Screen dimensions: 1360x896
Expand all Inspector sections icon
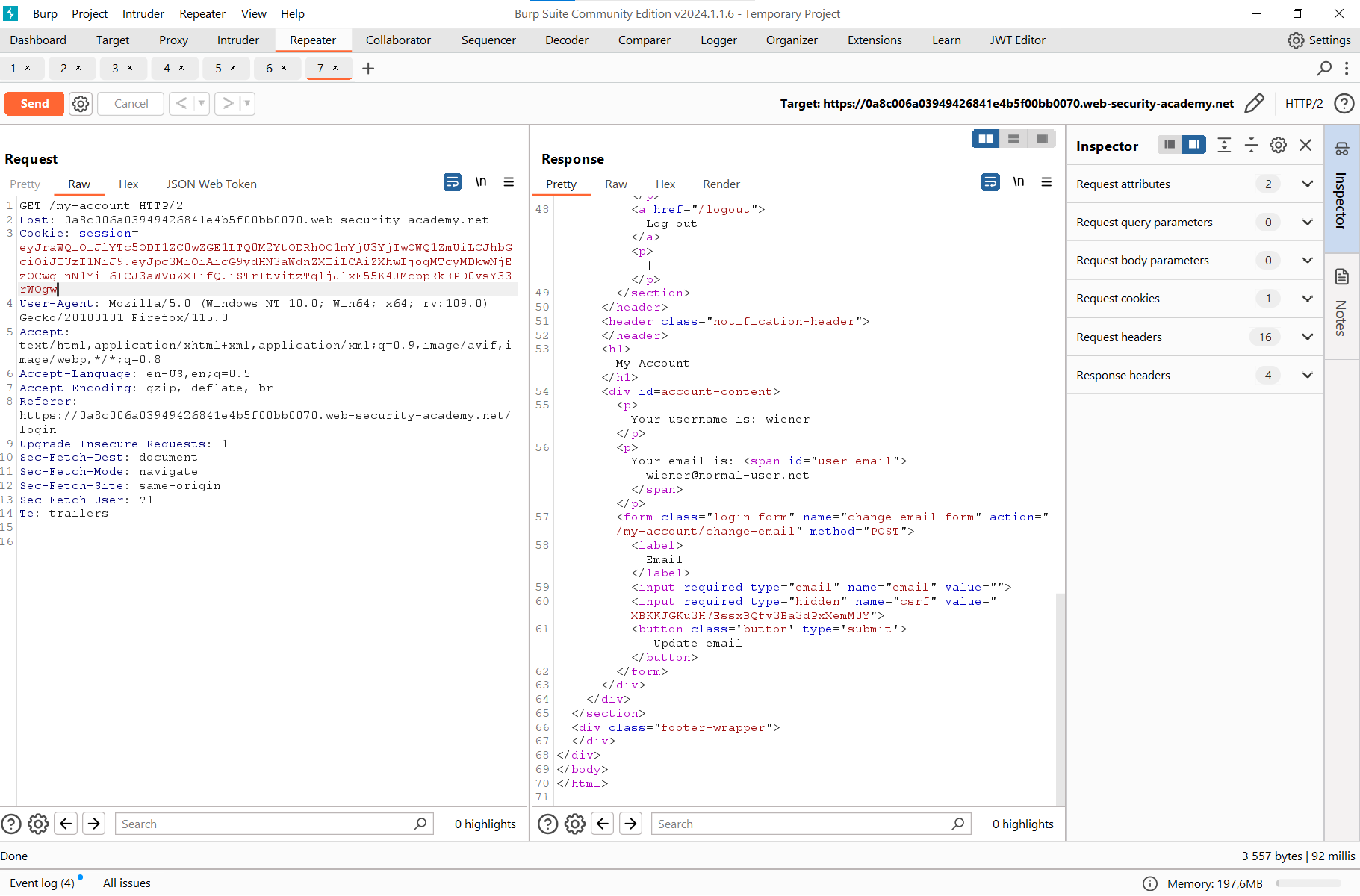[x=1224, y=146]
